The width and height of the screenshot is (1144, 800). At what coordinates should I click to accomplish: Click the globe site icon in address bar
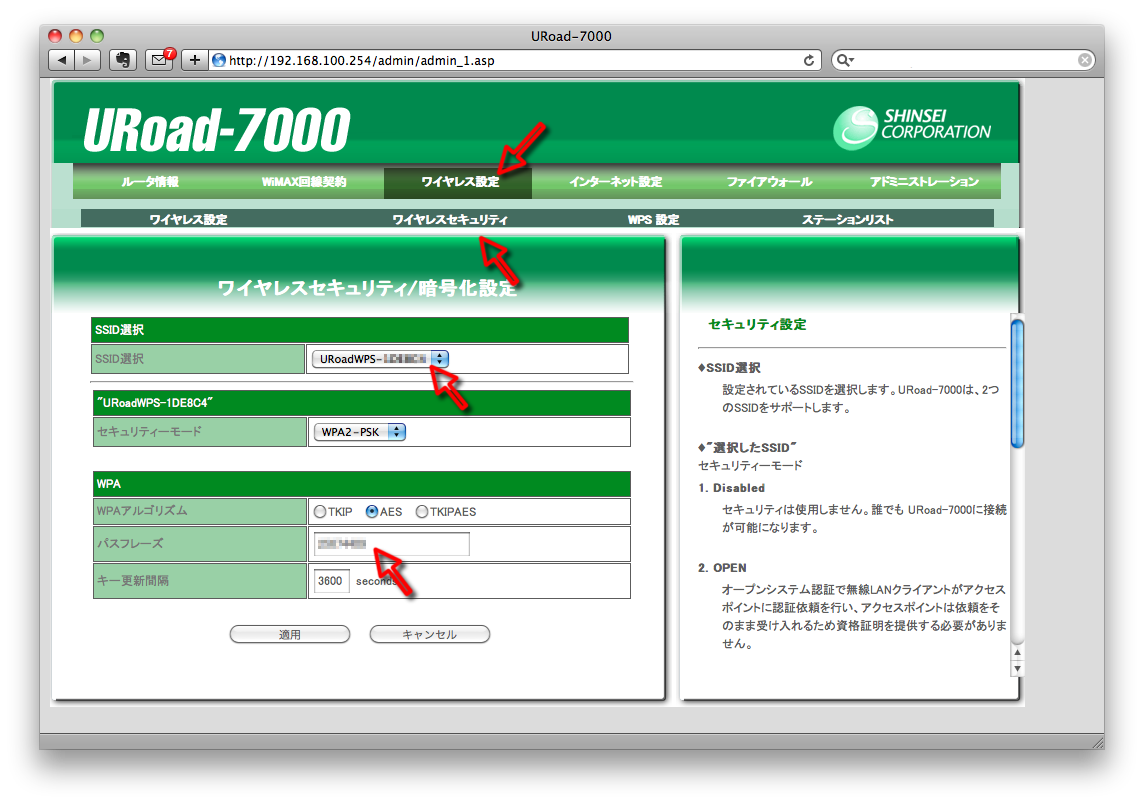click(218, 61)
